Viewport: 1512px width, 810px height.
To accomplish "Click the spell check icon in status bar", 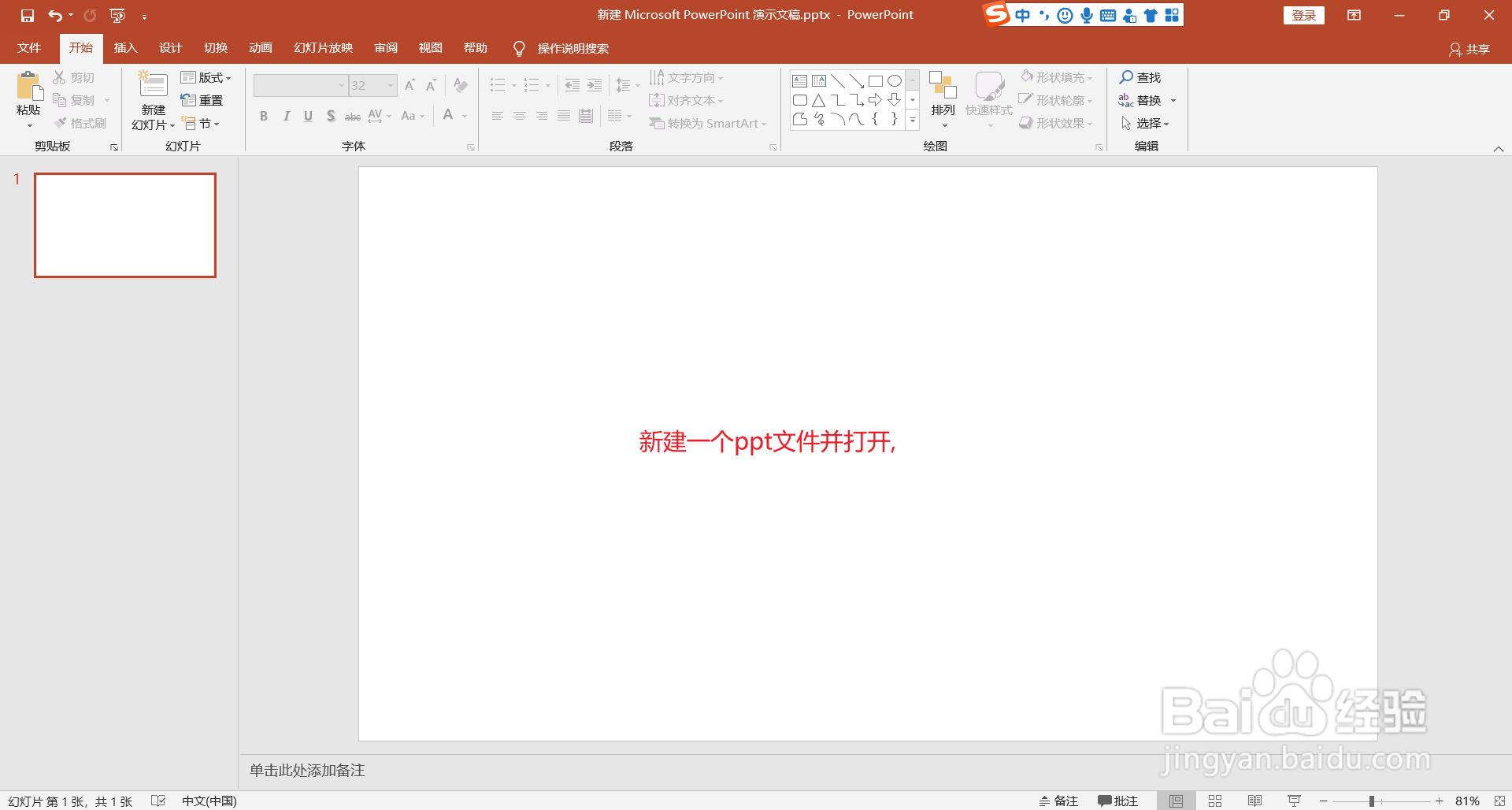I will point(158,801).
